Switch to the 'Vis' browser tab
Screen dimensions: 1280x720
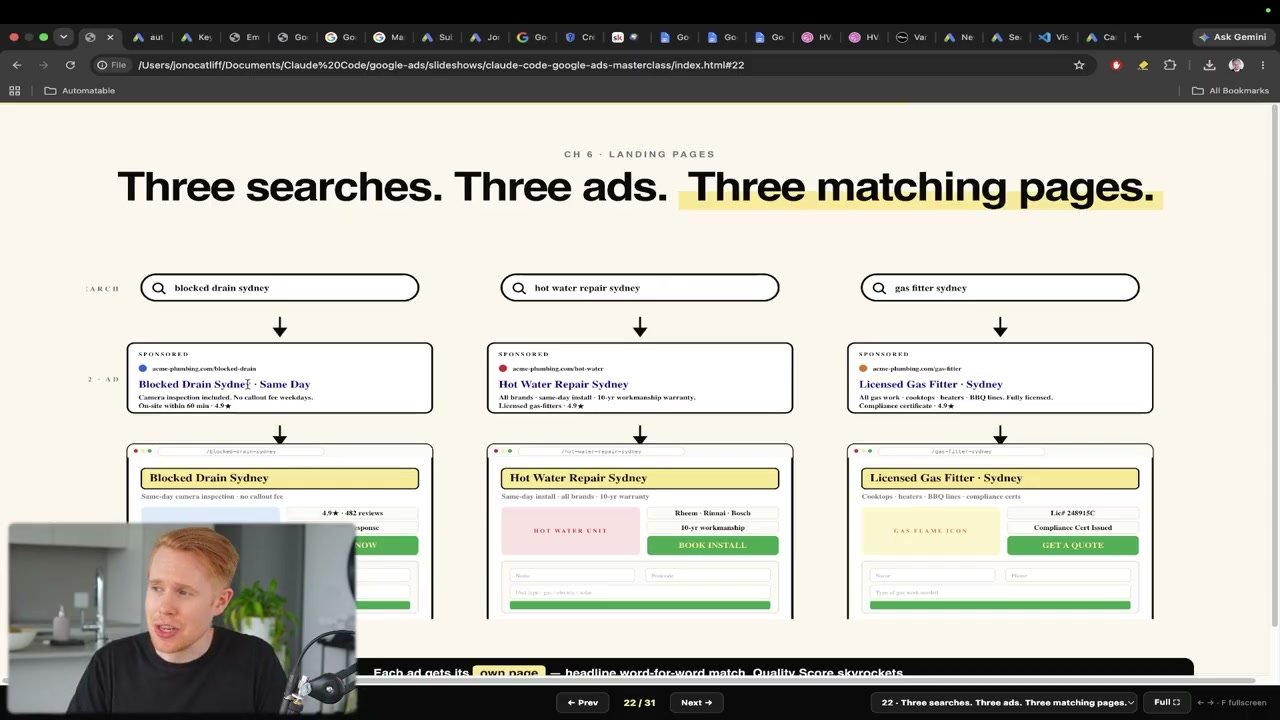tap(1054, 37)
